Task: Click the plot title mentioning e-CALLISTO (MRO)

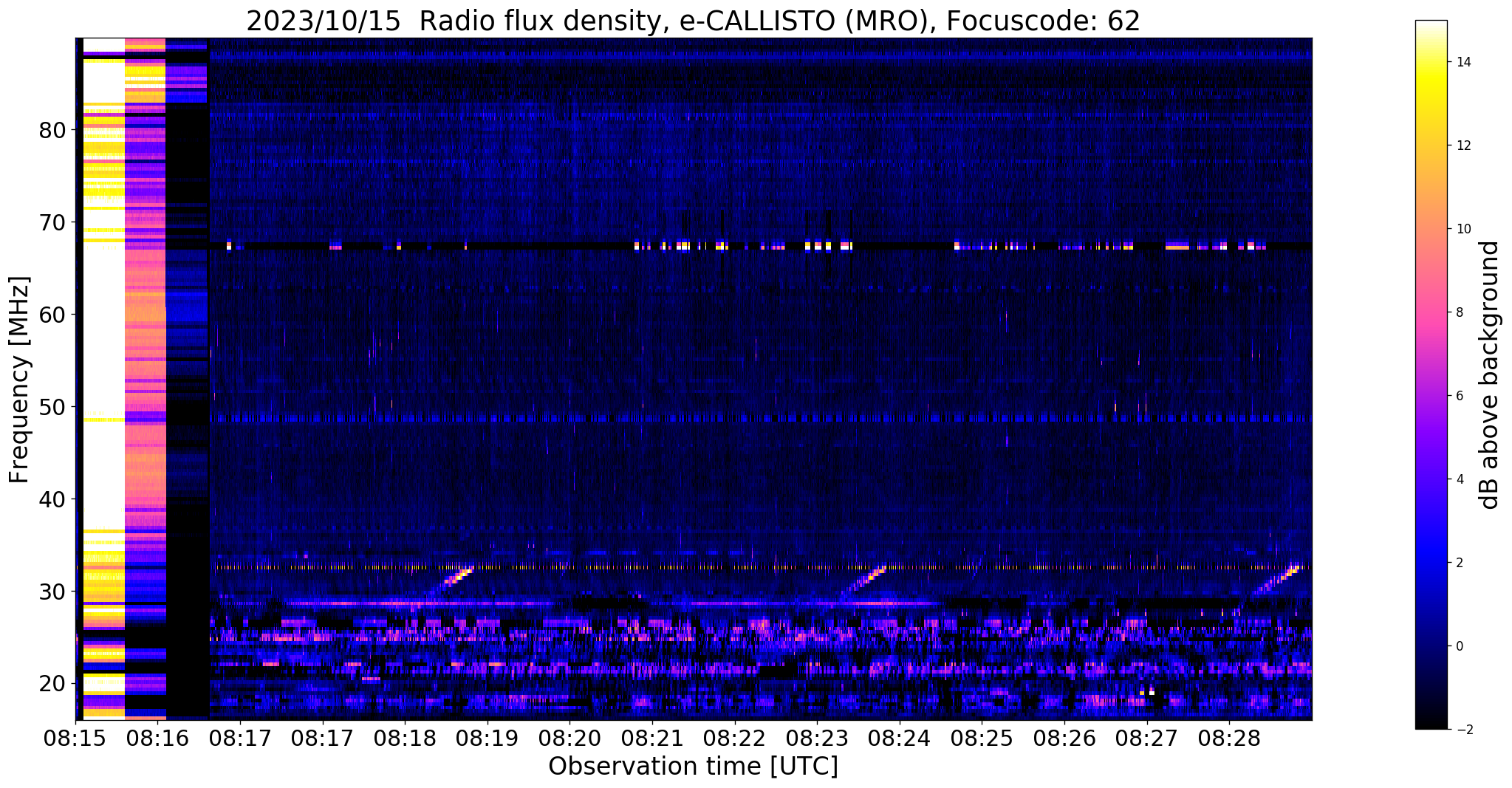Action: click(x=693, y=21)
